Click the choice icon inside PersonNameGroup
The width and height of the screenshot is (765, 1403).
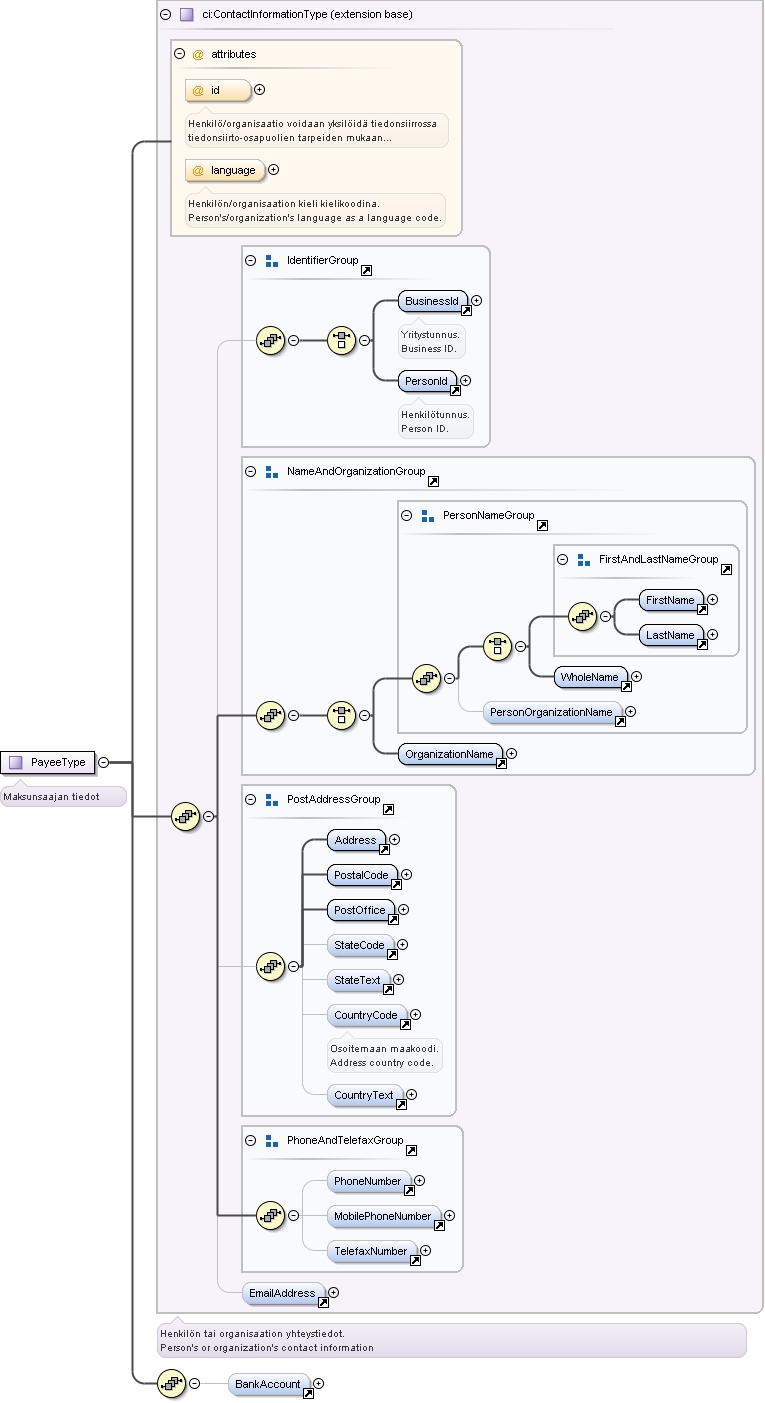tap(498, 646)
